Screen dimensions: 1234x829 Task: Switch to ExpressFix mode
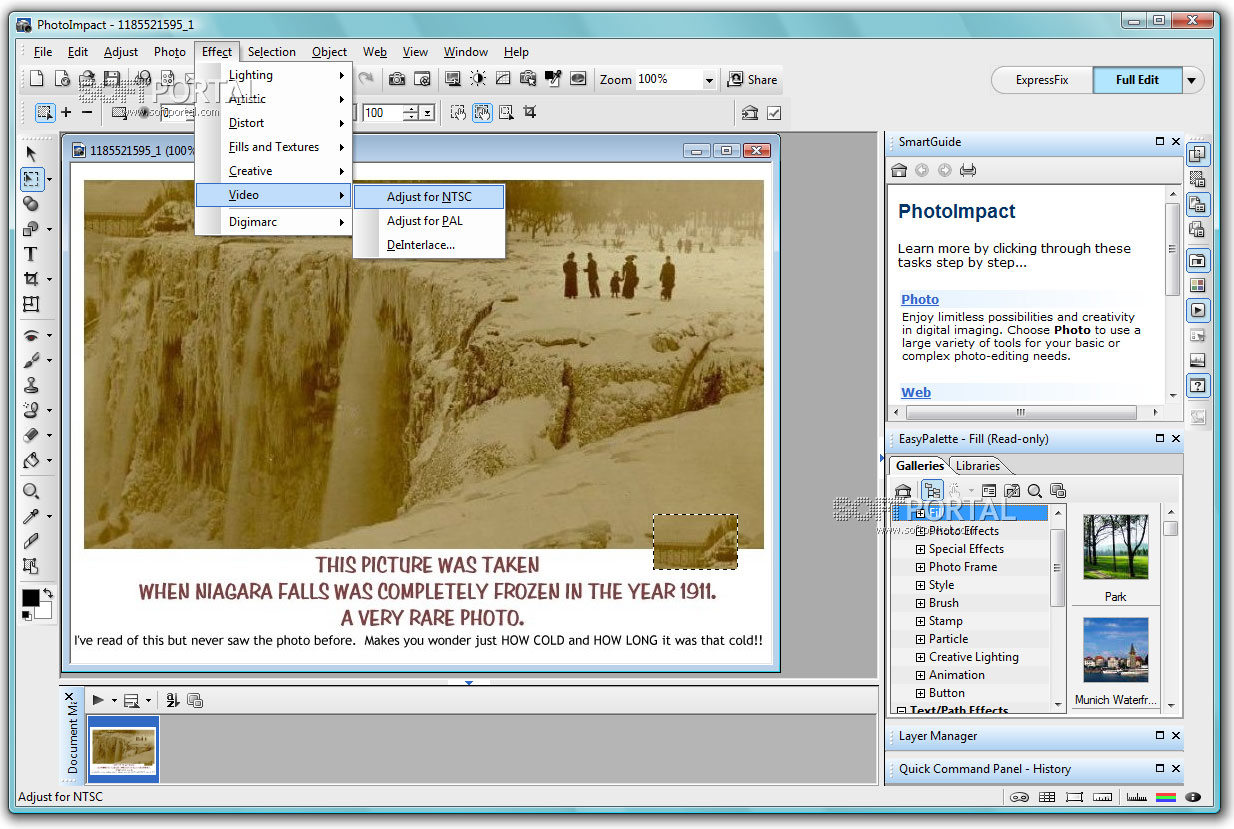(x=1041, y=80)
